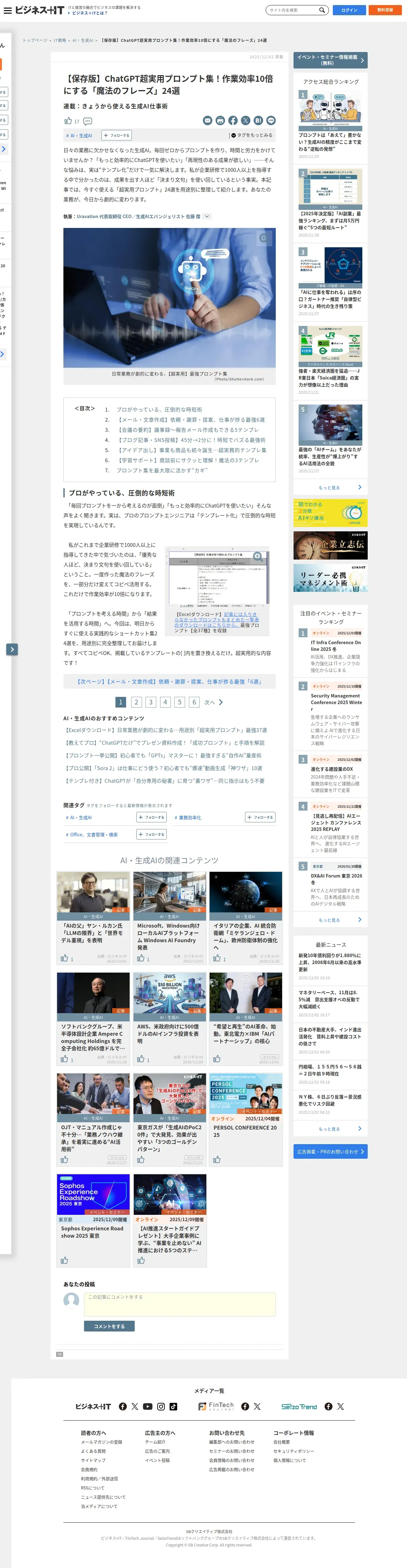The width and height of the screenshot is (407, 1568).
Task: Follow AI・生成AI in related tags
Action: coord(152,817)
